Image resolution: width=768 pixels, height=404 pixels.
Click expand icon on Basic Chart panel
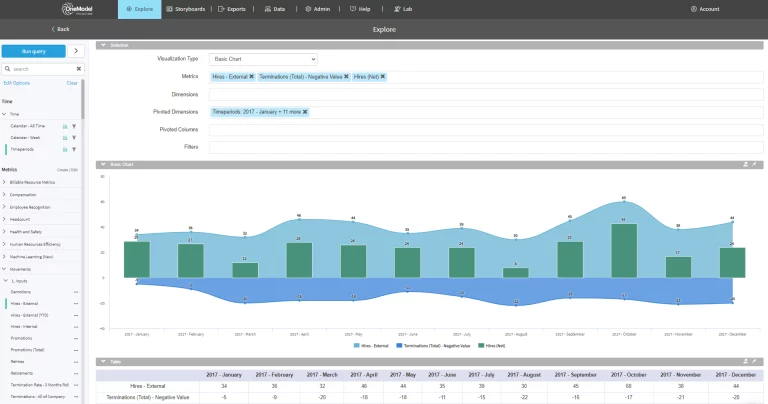point(754,165)
